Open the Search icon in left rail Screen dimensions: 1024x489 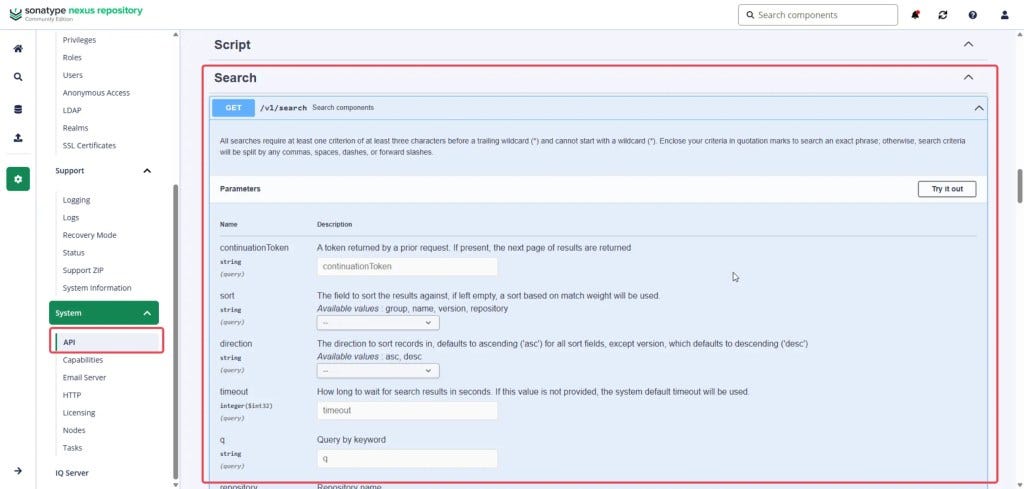coord(18,76)
